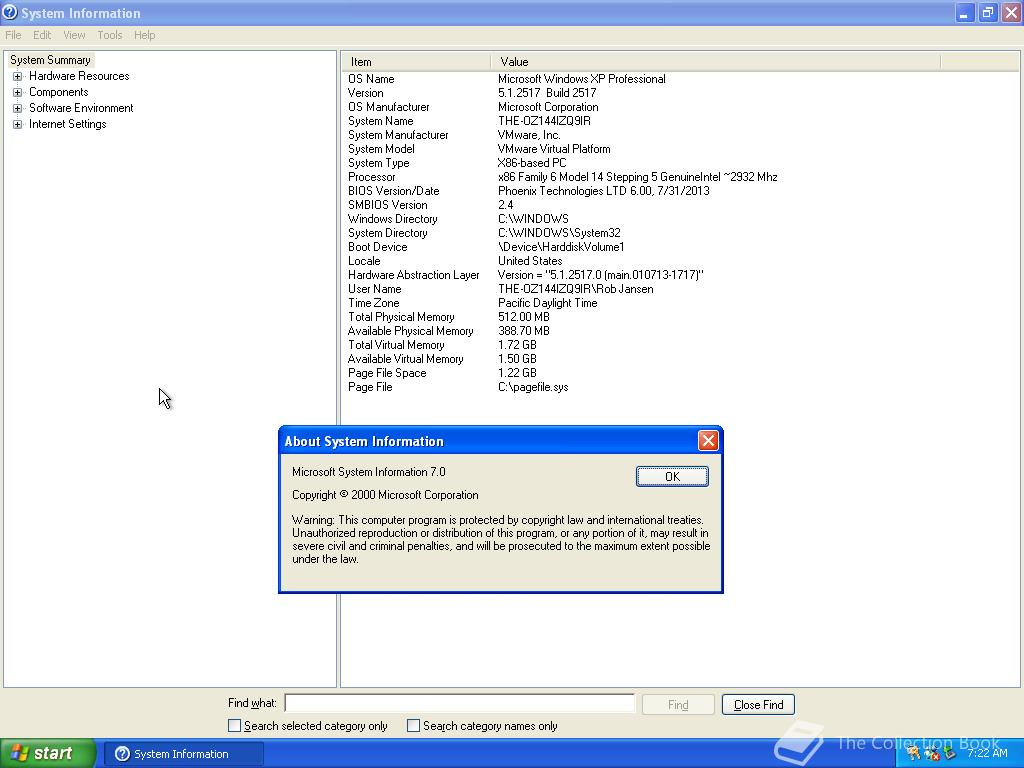Click System Information title bar icon
This screenshot has height=768, width=1024.
tap(10, 12)
